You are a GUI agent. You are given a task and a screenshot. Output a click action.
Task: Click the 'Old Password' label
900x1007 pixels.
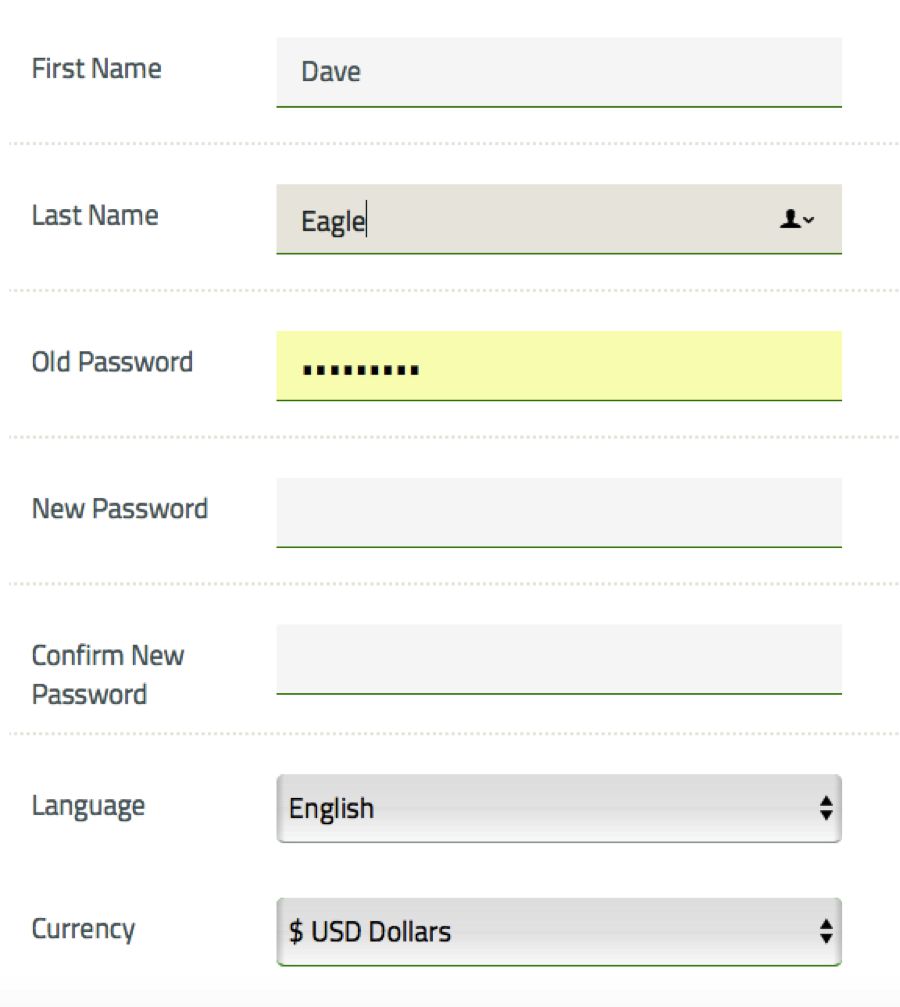[112, 362]
